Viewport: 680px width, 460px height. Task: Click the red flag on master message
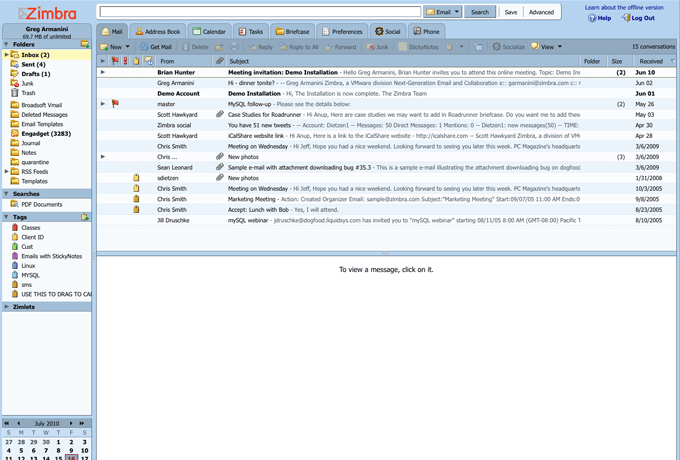(115, 104)
